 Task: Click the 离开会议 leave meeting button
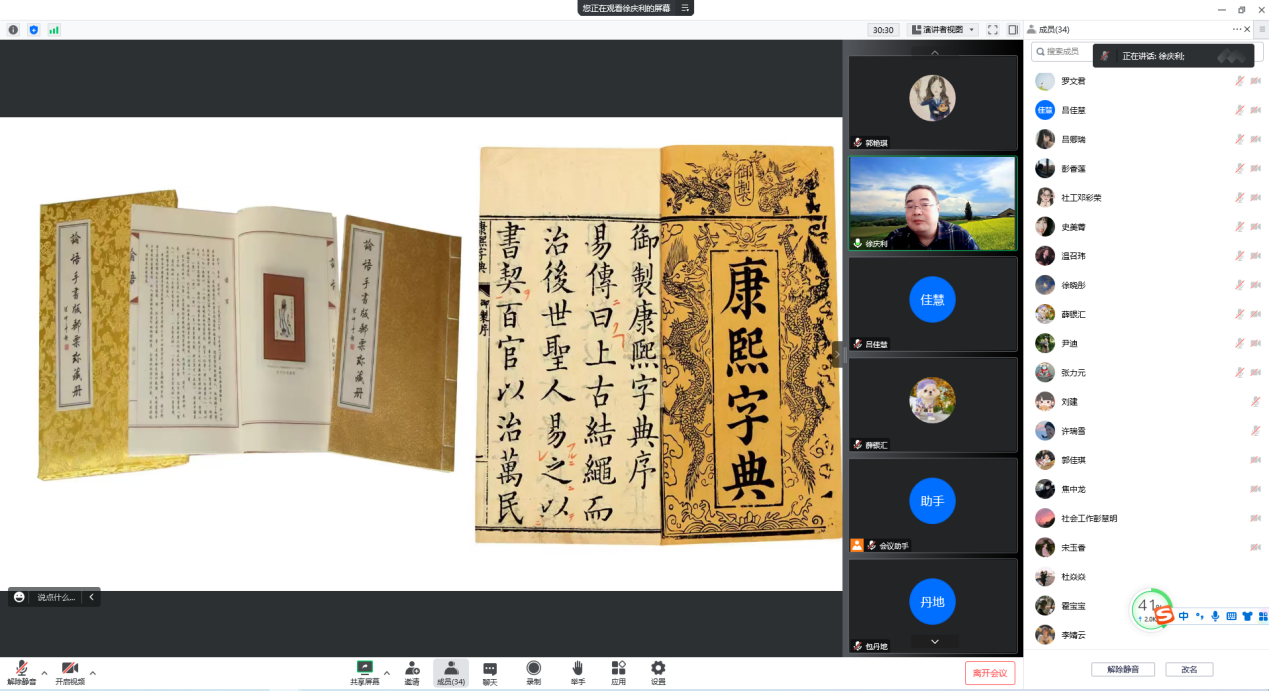pyautogui.click(x=990, y=673)
